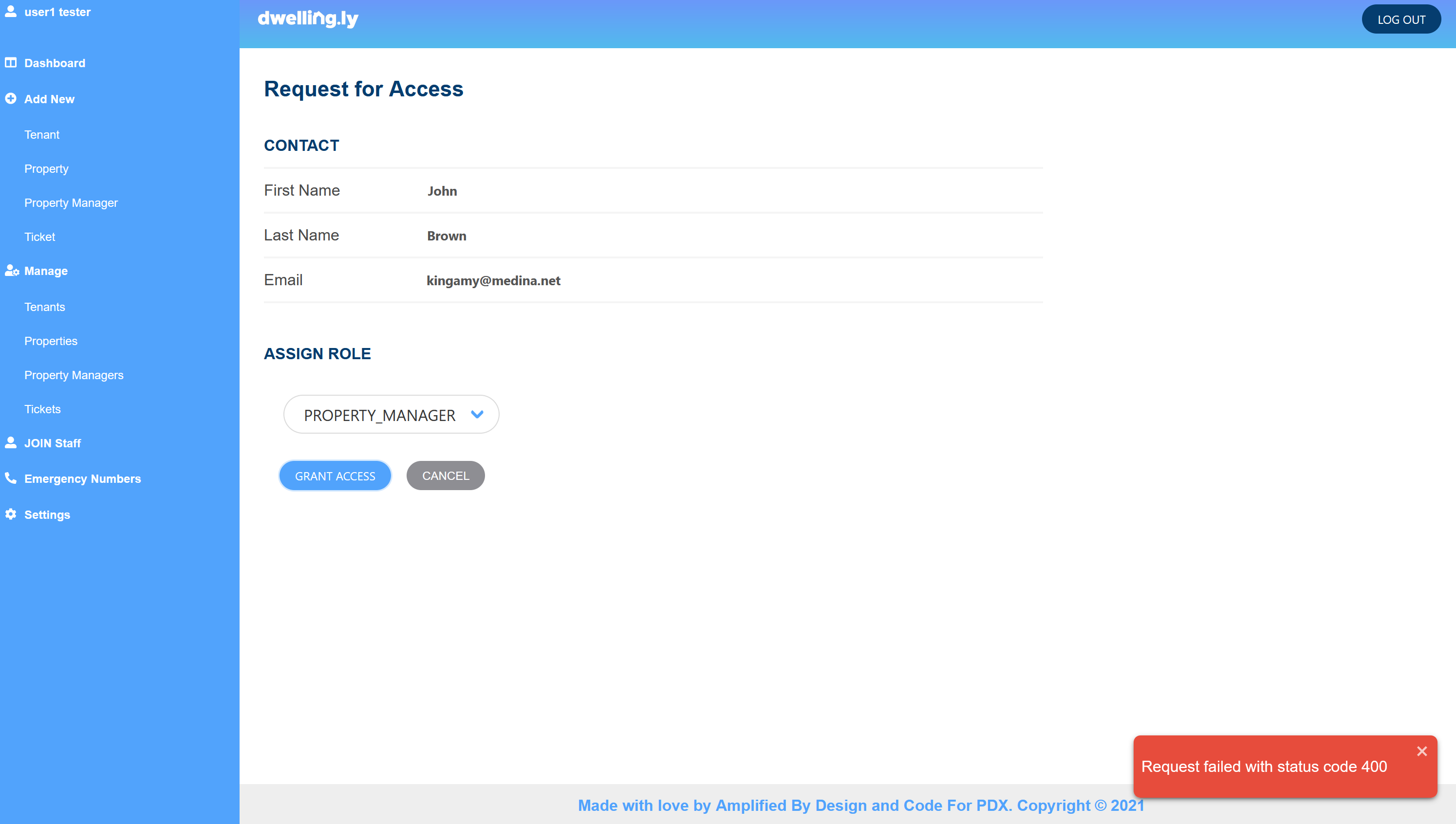Click the dwelling.ly logo
1456x824 pixels.
pyautogui.click(x=308, y=18)
